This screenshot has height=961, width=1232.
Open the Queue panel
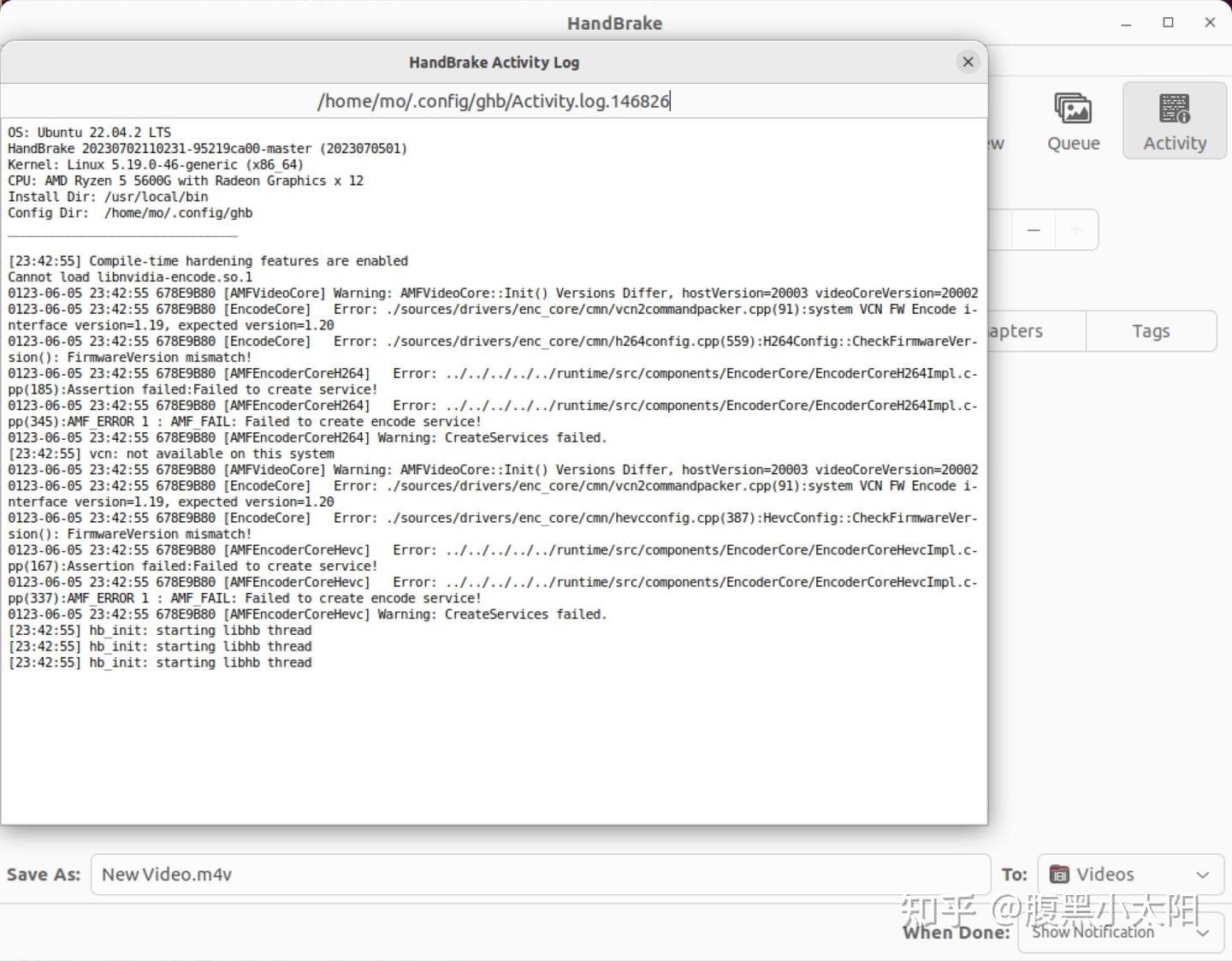[x=1073, y=122]
